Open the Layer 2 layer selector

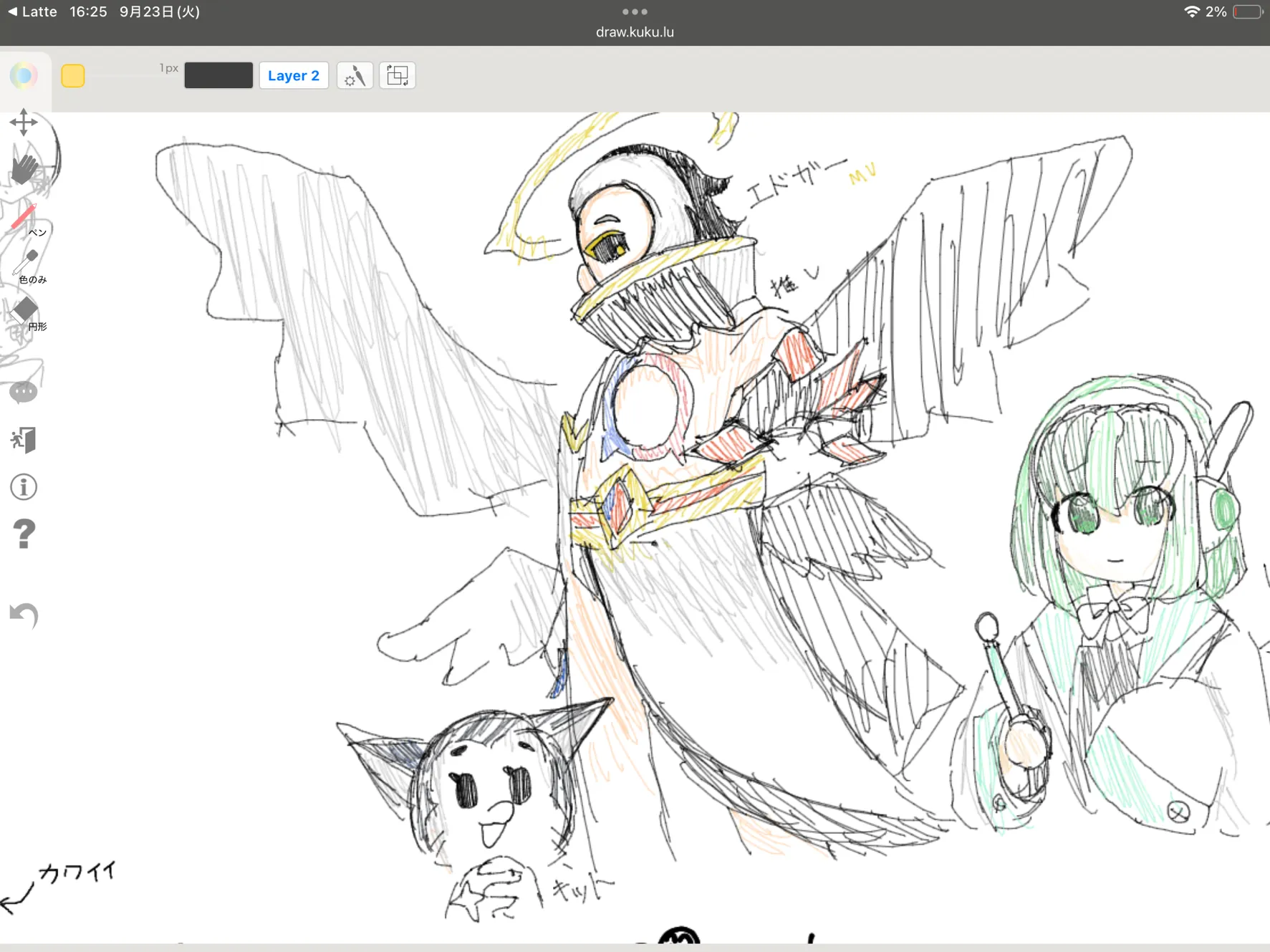(294, 75)
